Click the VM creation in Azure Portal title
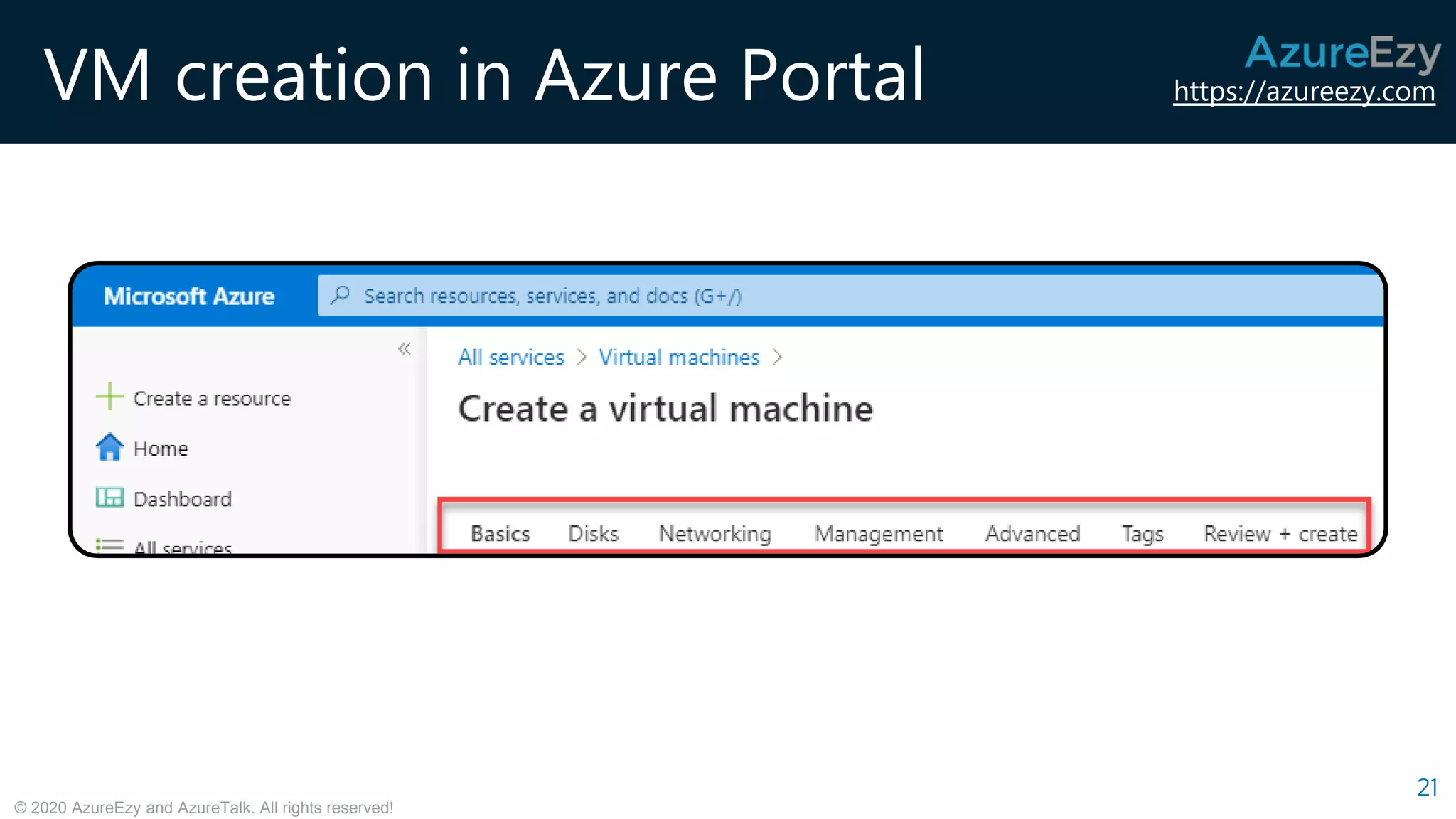1456x819 pixels. [484, 74]
